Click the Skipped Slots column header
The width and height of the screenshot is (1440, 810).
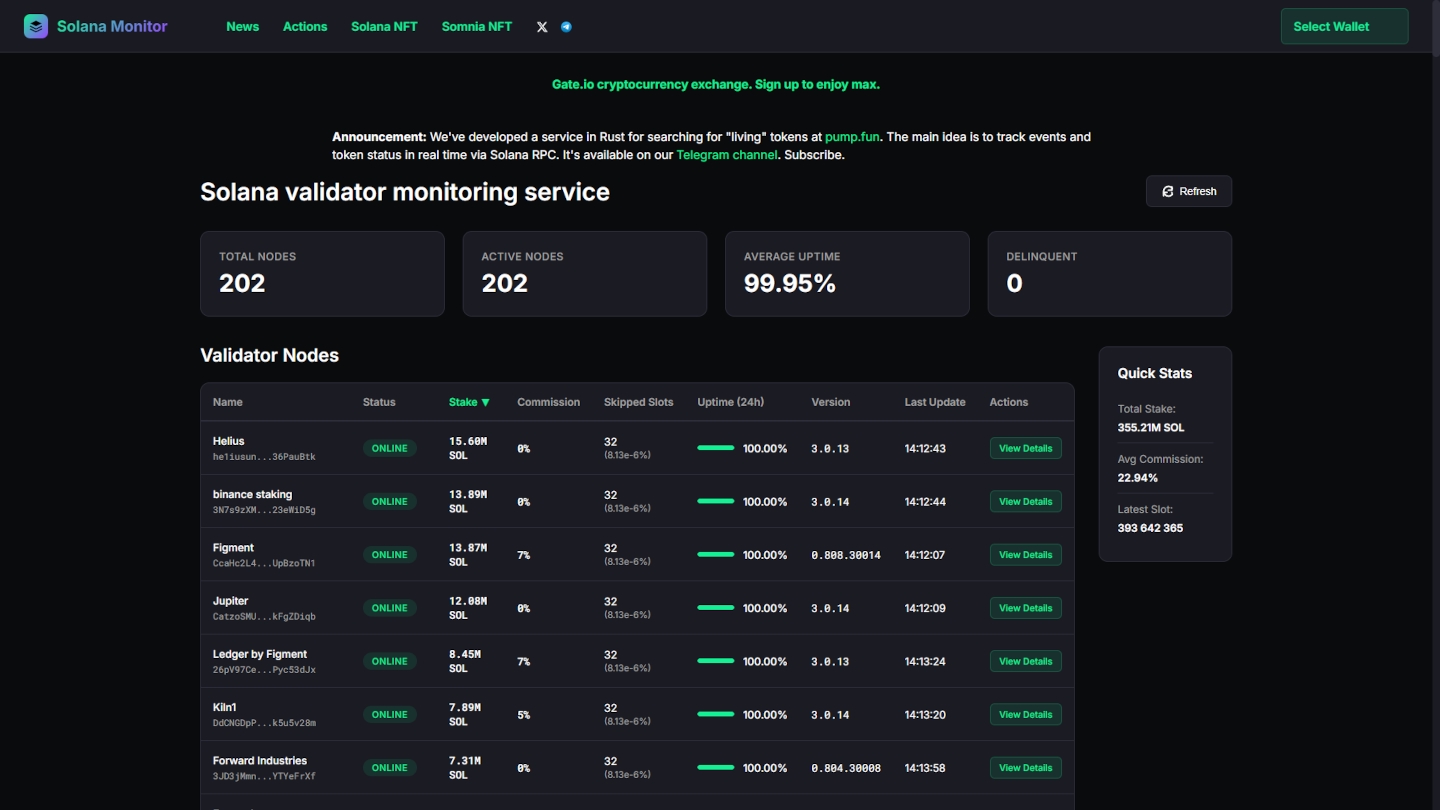[639, 402]
